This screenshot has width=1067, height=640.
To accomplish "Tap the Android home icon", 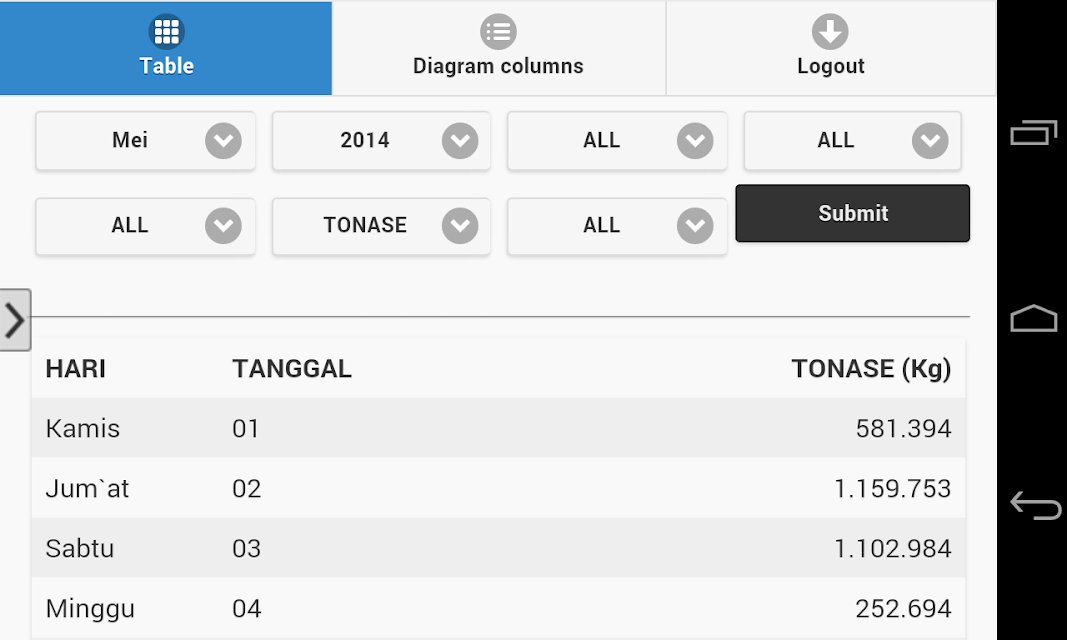I will click(x=1034, y=318).
